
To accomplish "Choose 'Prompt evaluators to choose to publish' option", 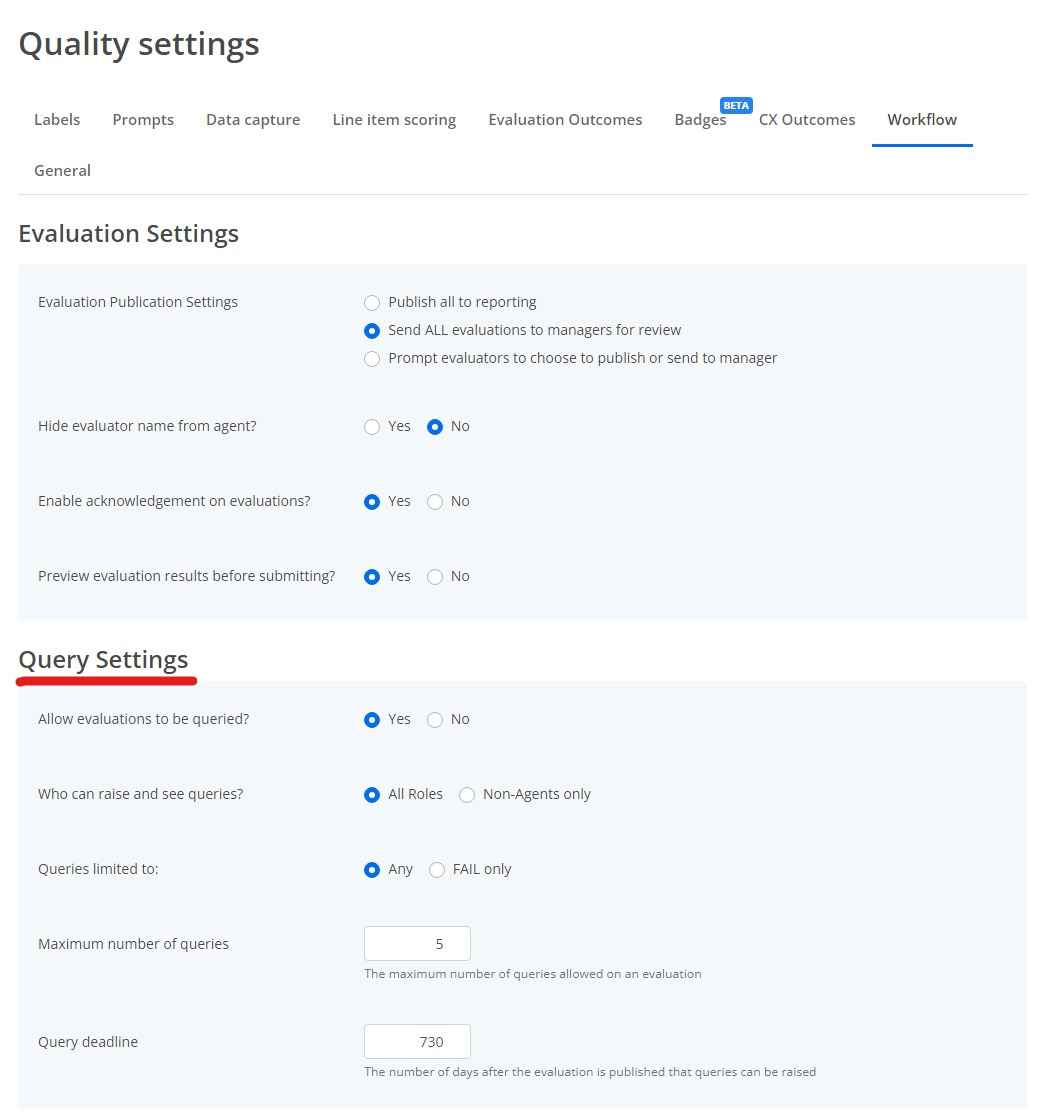I will tap(371, 358).
